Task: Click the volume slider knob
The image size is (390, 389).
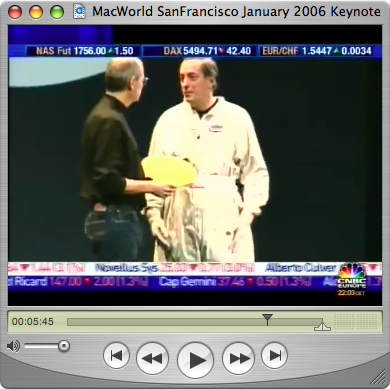Action: [64, 346]
